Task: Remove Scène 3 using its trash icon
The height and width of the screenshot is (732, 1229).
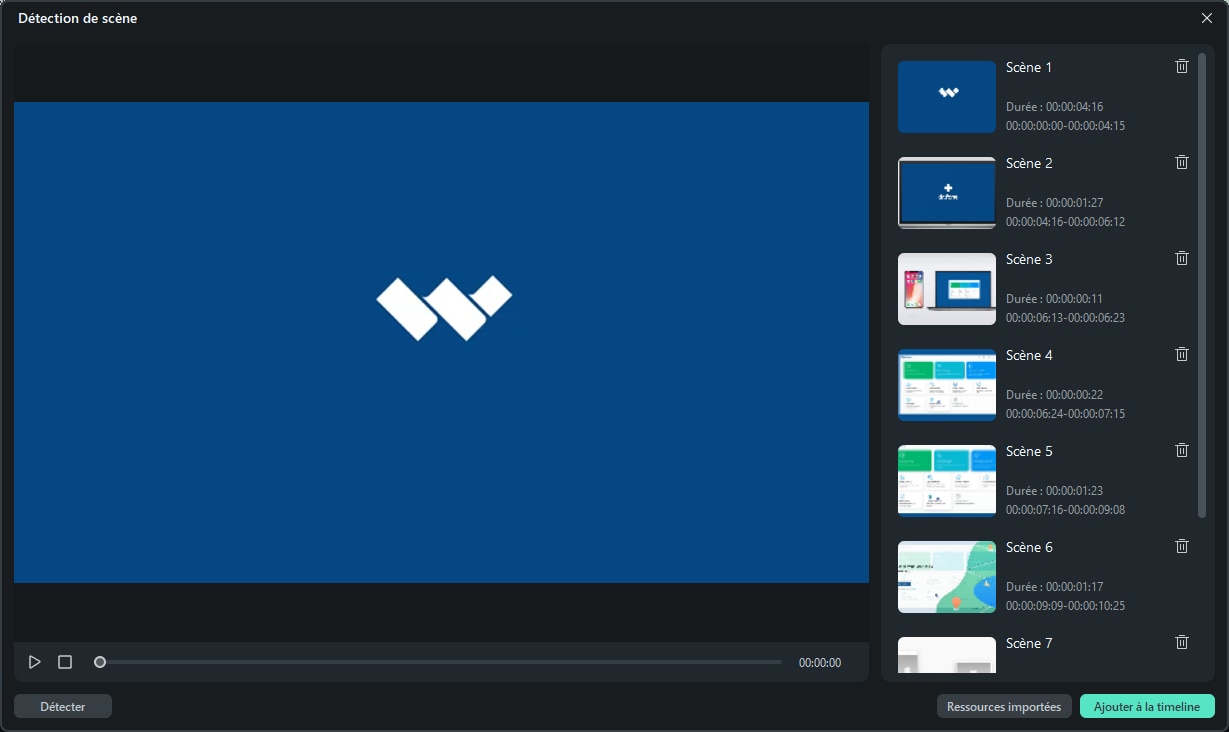Action: 1181,258
